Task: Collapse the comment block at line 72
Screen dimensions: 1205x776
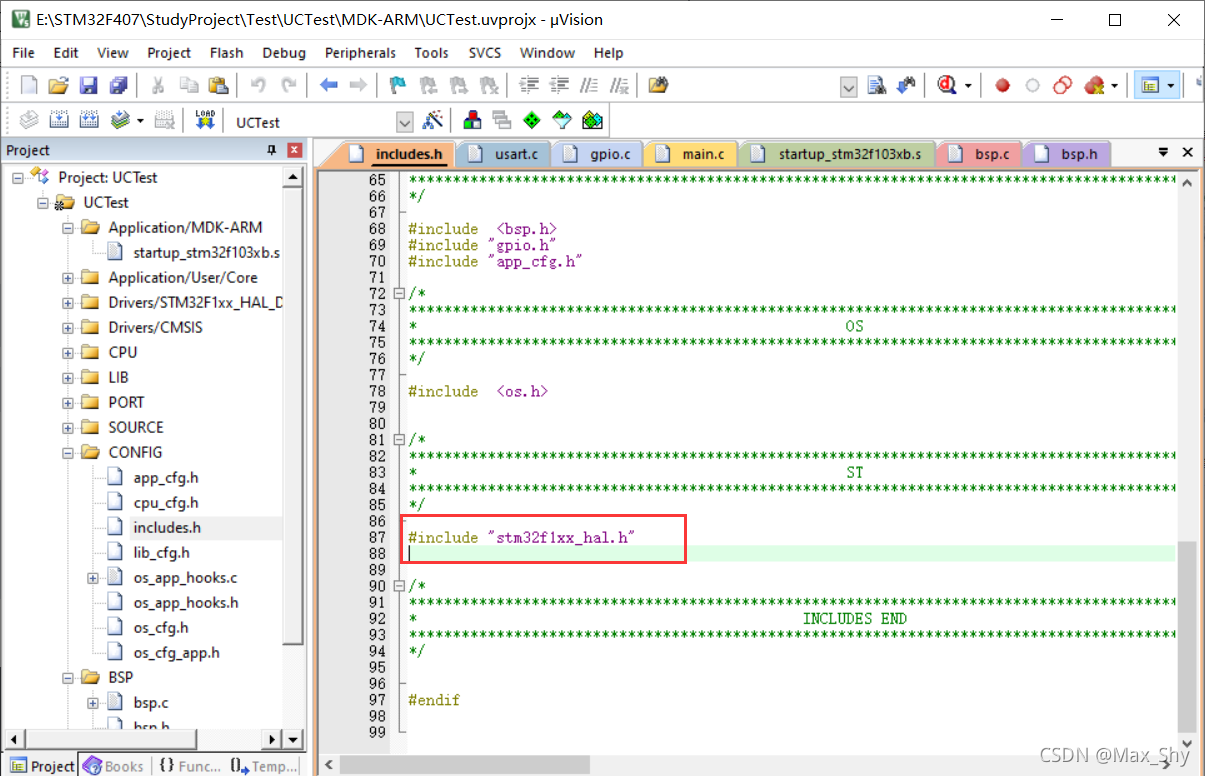Action: coord(399,293)
